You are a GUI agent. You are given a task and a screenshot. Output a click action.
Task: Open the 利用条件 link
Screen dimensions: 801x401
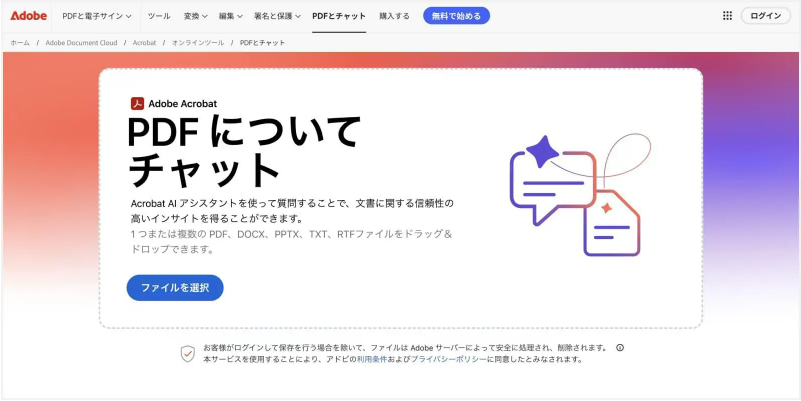[x=371, y=359]
